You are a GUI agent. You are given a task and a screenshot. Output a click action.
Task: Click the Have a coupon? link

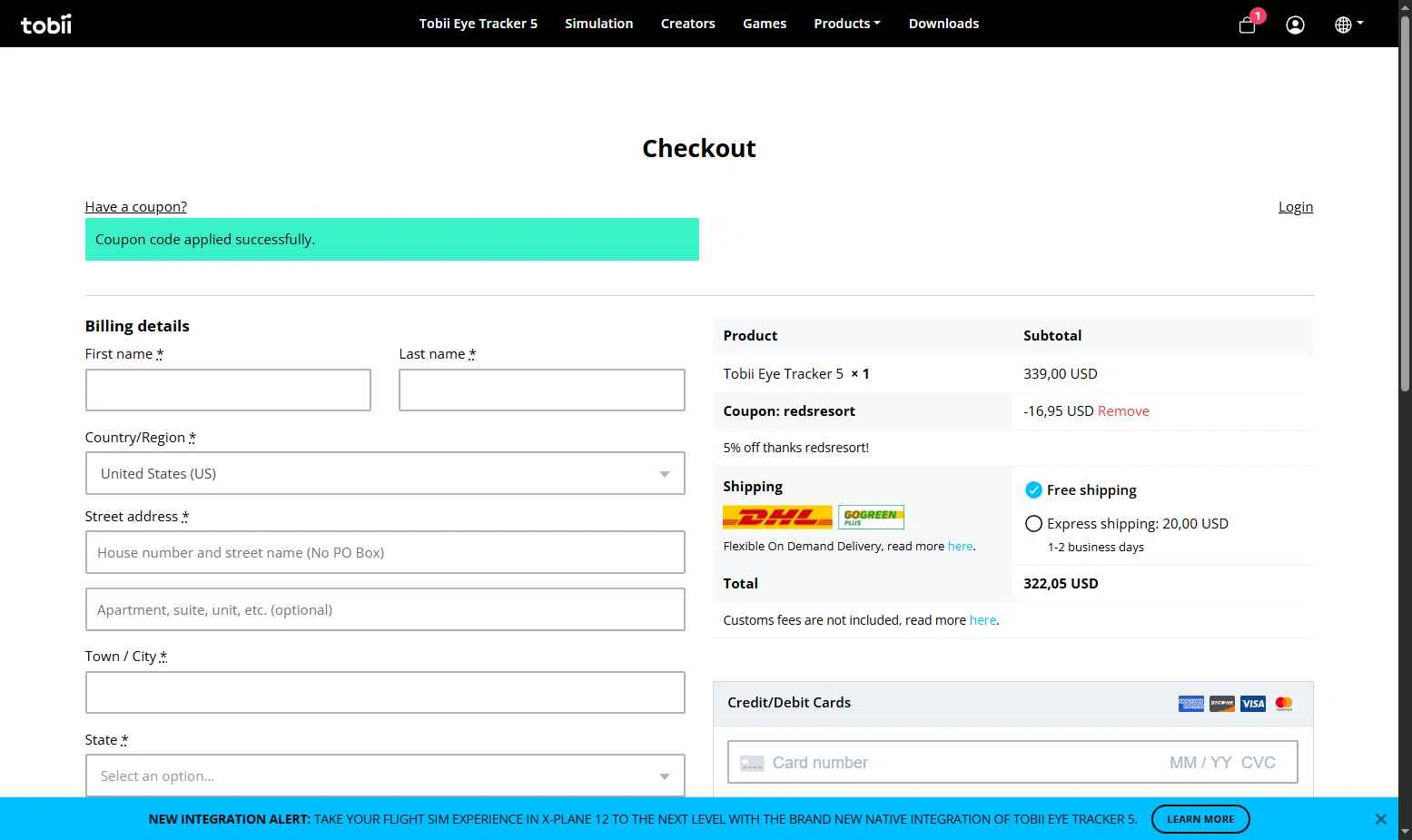(x=136, y=207)
